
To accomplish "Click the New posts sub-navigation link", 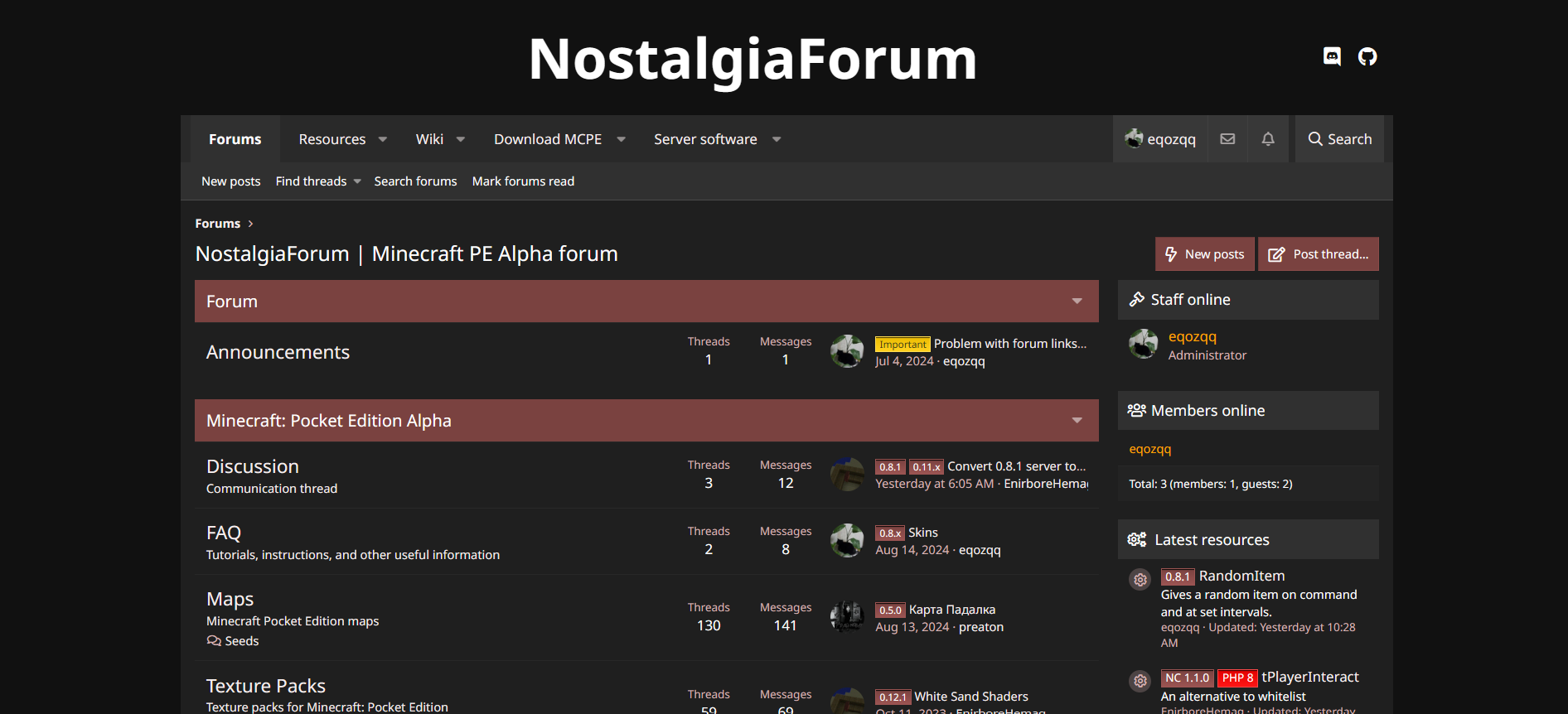I will (x=231, y=181).
